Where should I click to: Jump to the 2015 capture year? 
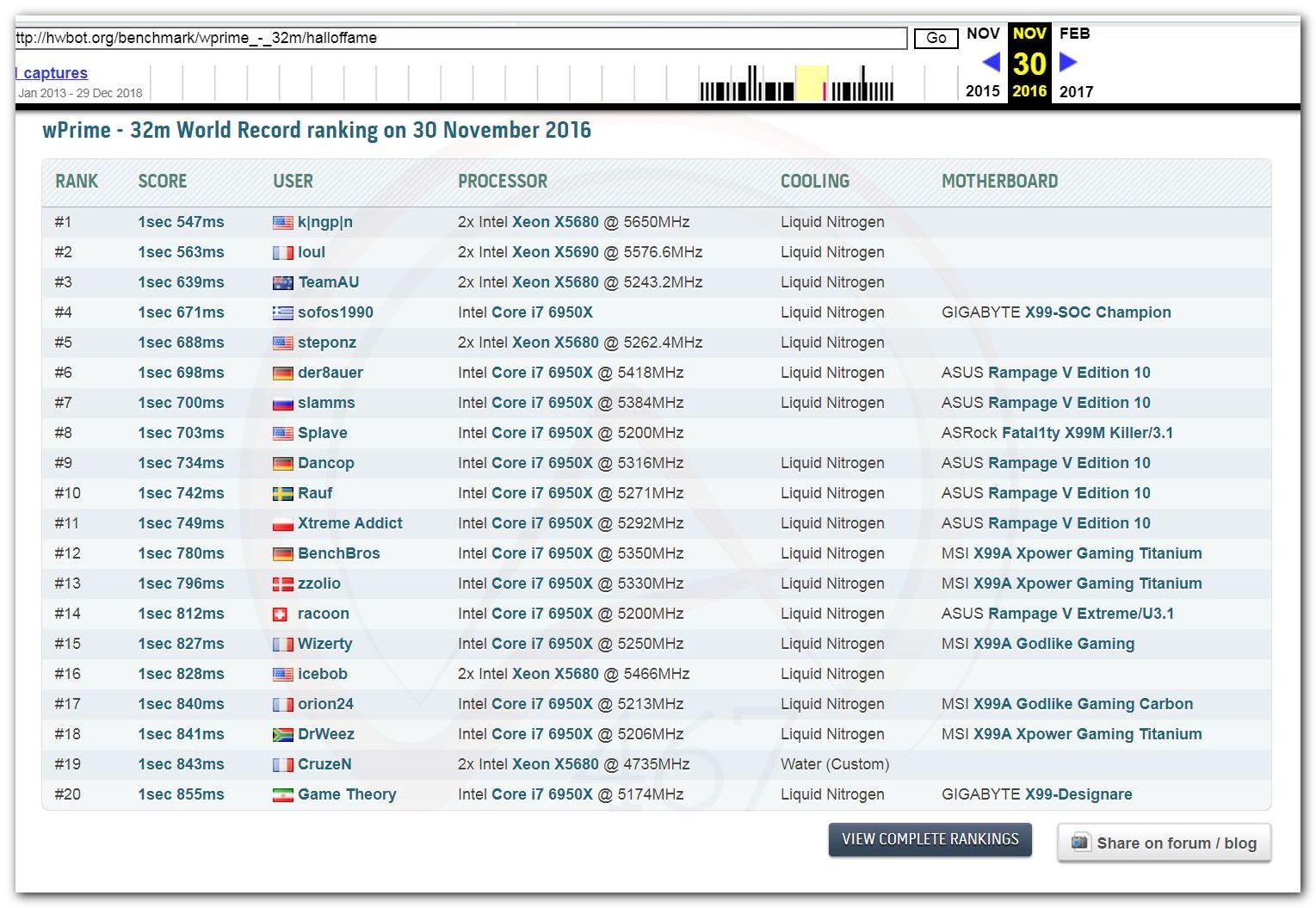[982, 91]
